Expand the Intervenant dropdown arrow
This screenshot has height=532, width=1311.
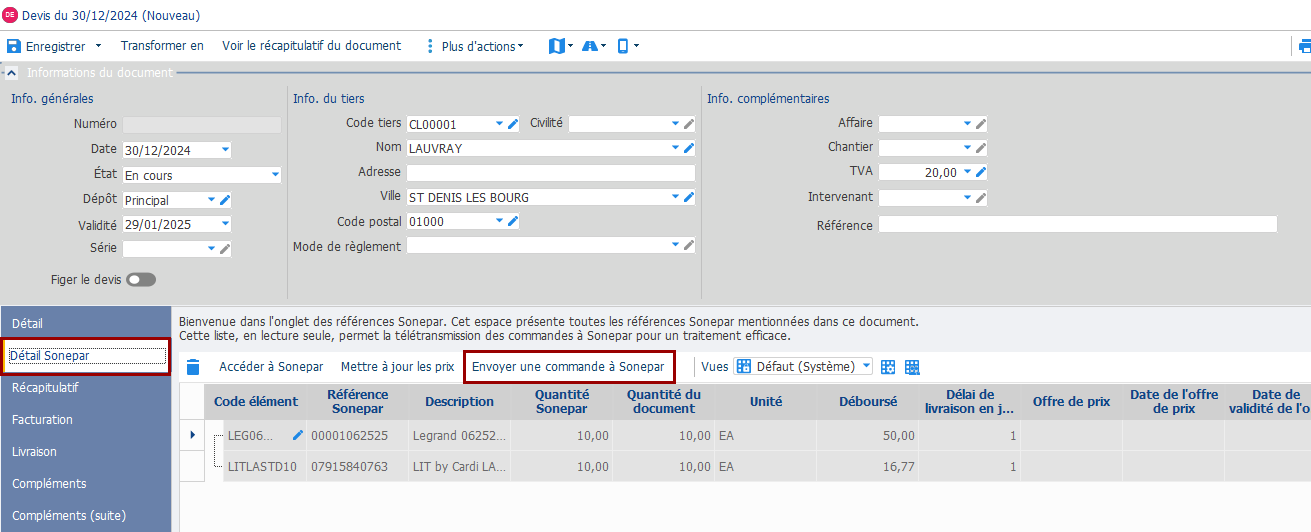click(968, 198)
